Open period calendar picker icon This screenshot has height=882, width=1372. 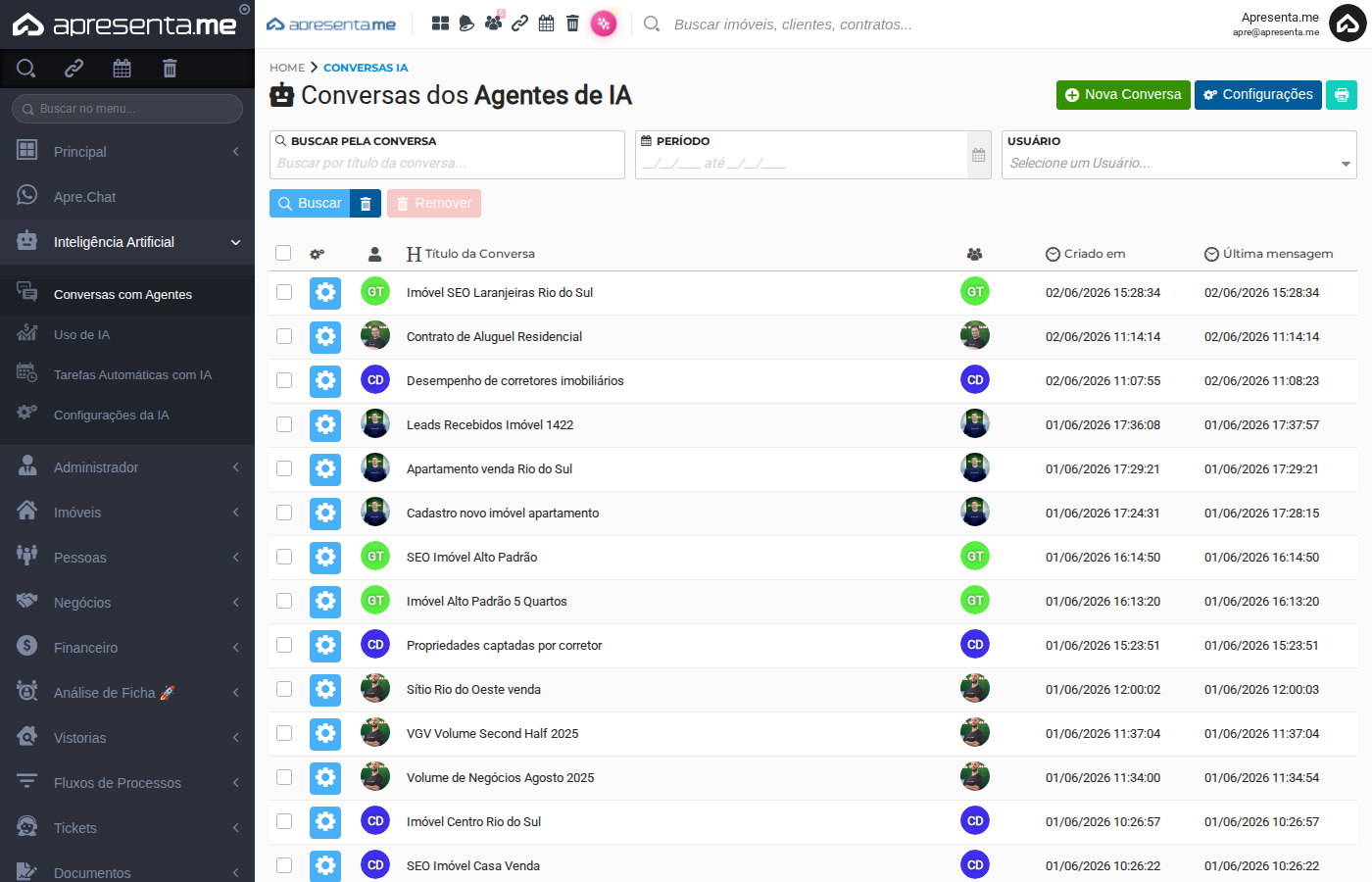tap(979, 155)
